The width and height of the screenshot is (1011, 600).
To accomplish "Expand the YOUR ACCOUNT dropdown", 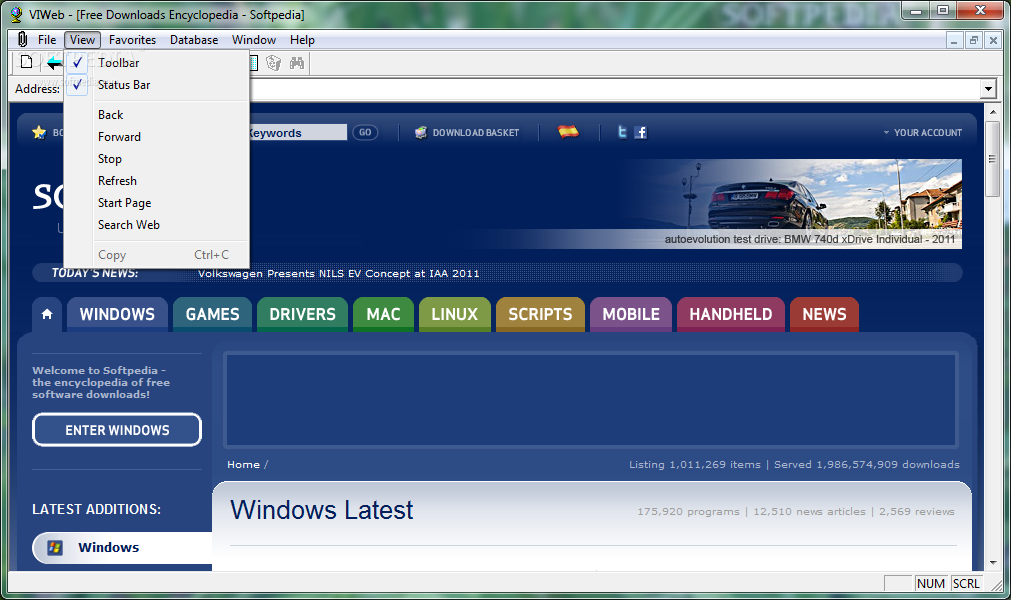I will click(923, 132).
